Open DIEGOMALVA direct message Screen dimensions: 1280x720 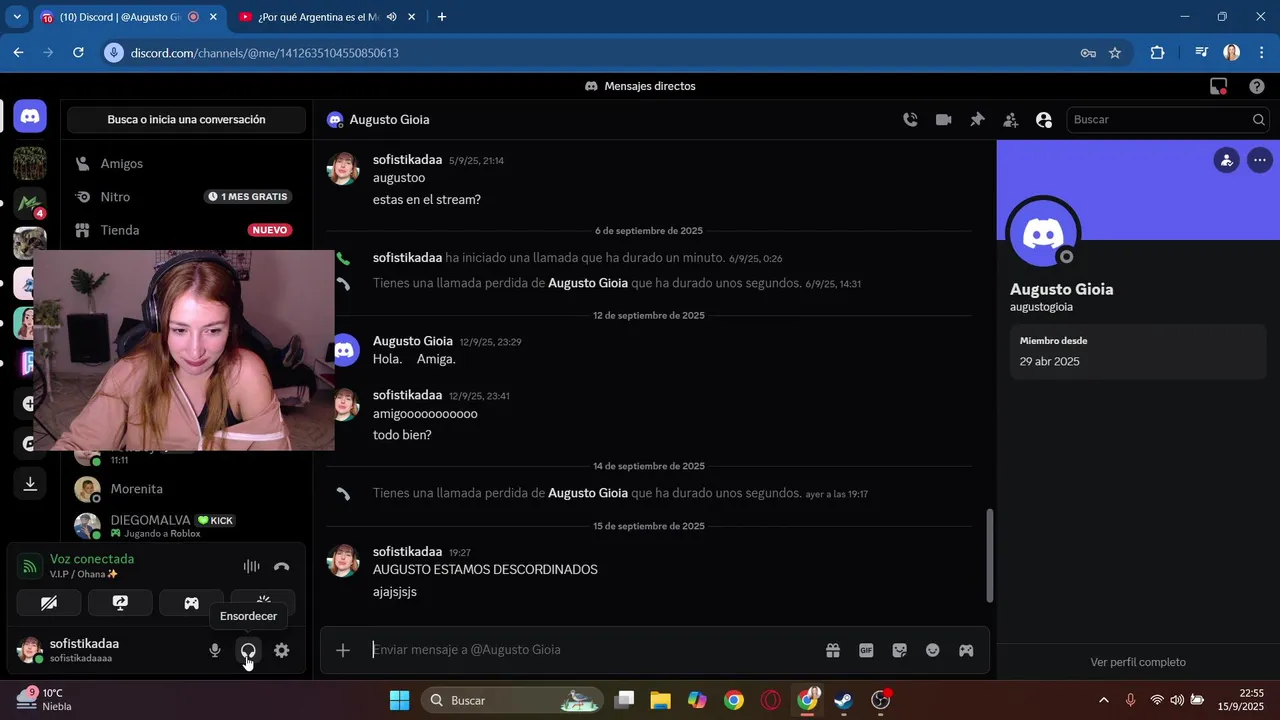tap(186, 526)
